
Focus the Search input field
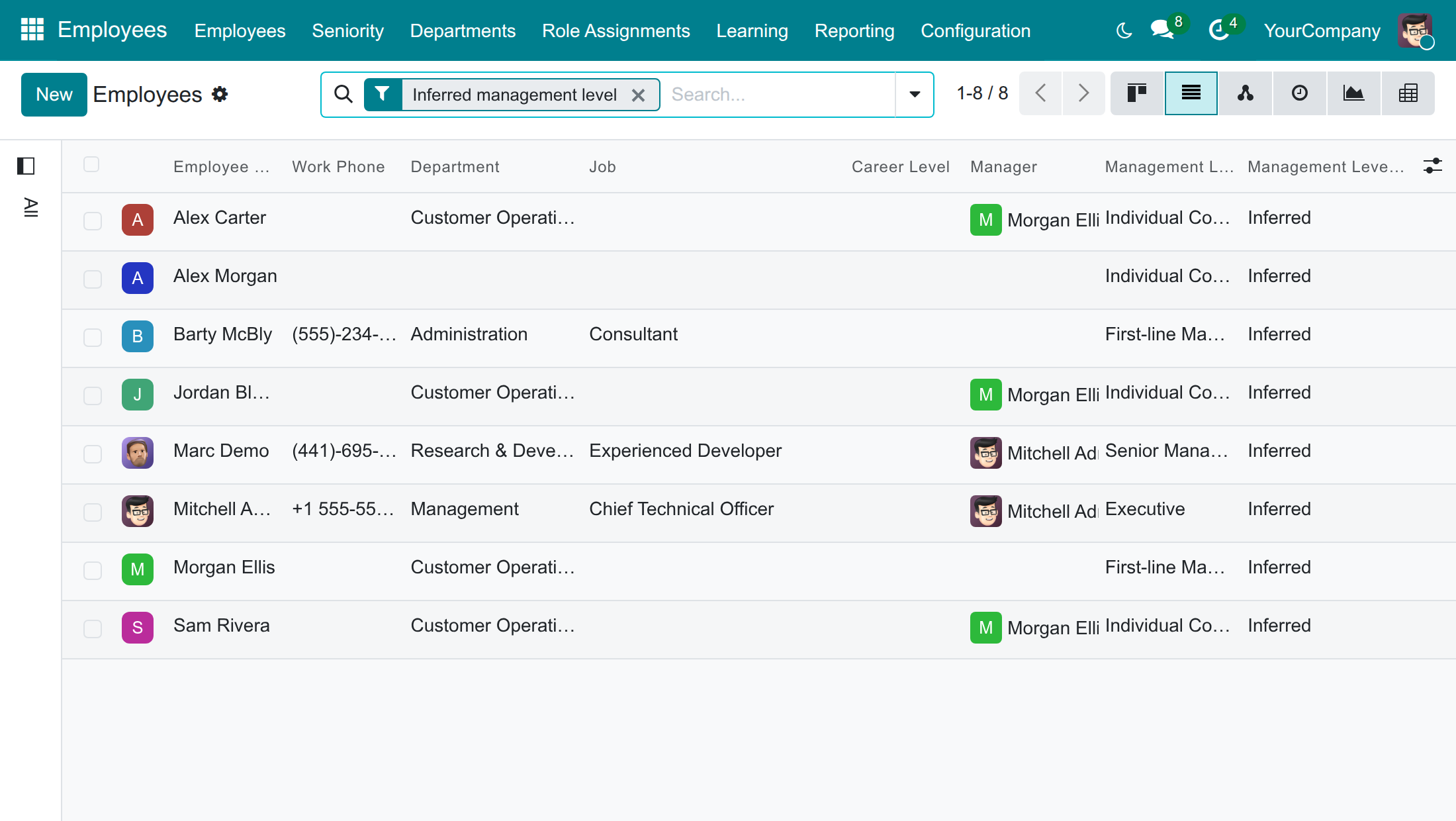780,94
